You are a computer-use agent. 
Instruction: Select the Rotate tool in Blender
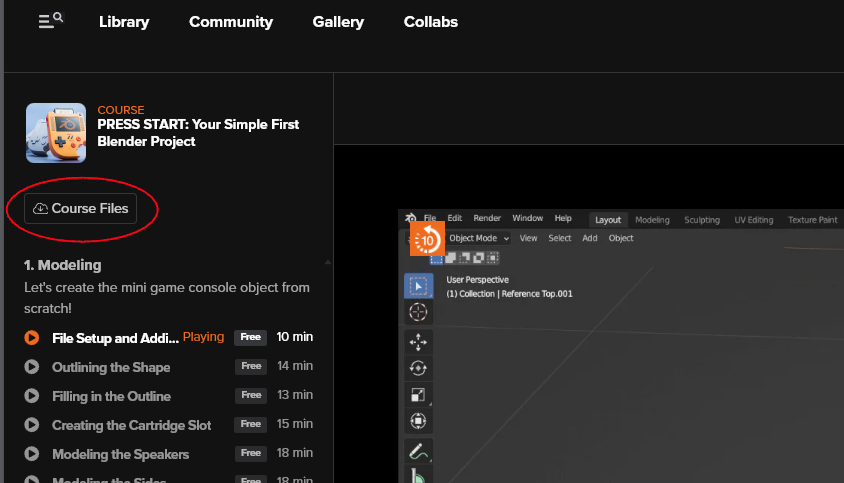tap(418, 368)
